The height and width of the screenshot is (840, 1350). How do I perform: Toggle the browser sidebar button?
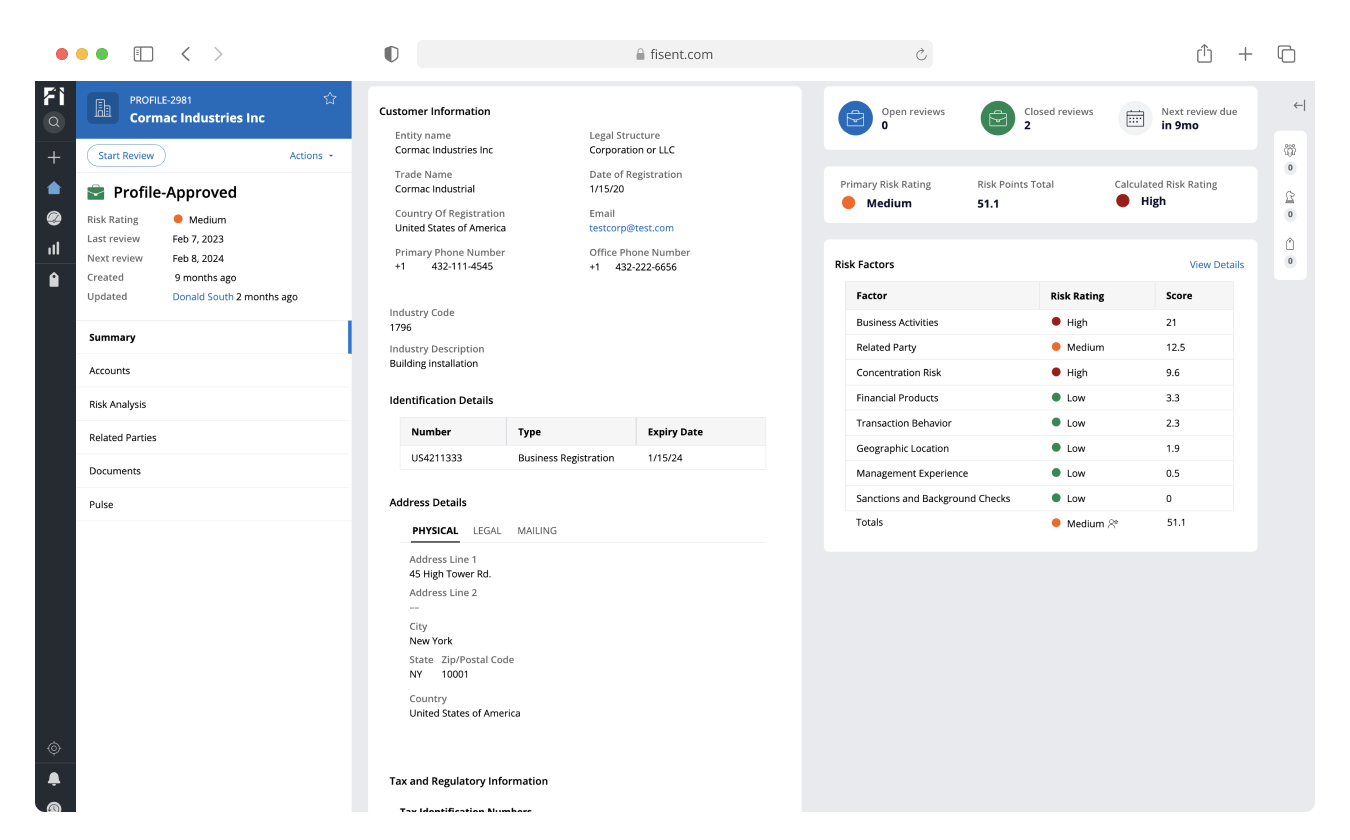pyautogui.click(x=143, y=54)
